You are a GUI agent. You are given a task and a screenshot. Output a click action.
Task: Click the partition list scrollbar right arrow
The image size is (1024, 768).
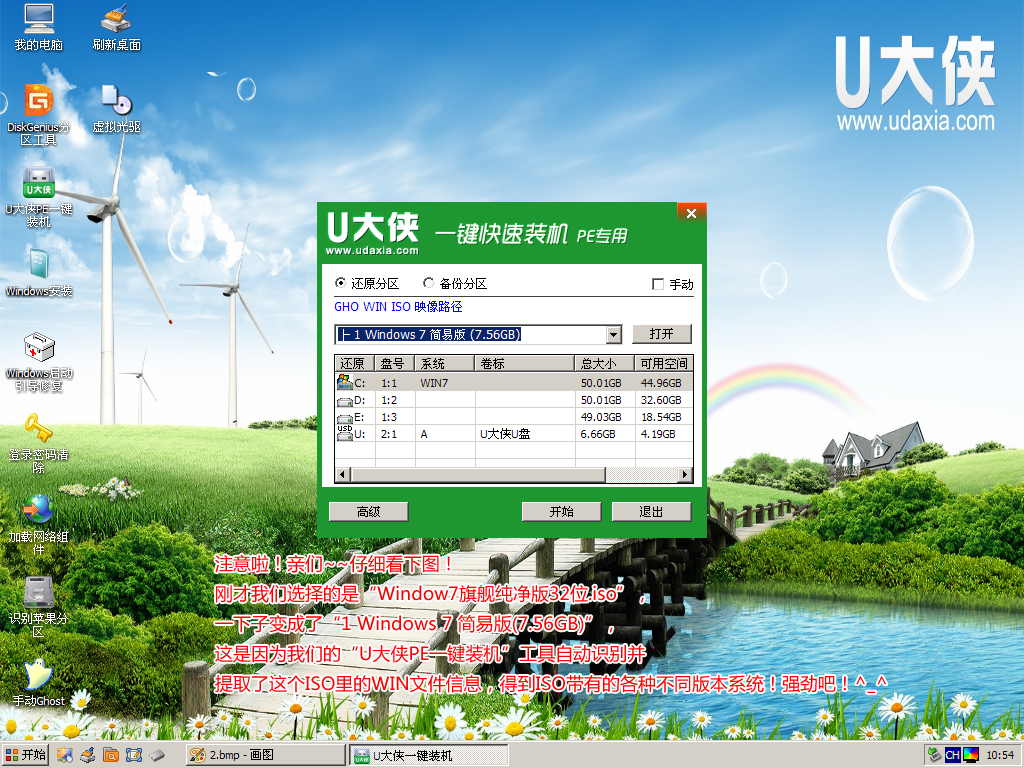[684, 474]
